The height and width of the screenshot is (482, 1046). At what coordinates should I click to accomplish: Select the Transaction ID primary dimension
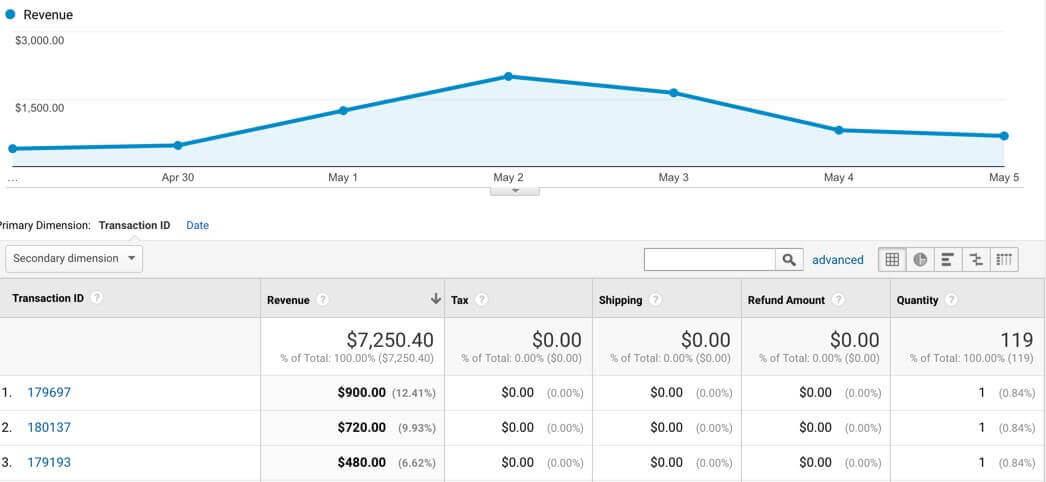tap(134, 226)
